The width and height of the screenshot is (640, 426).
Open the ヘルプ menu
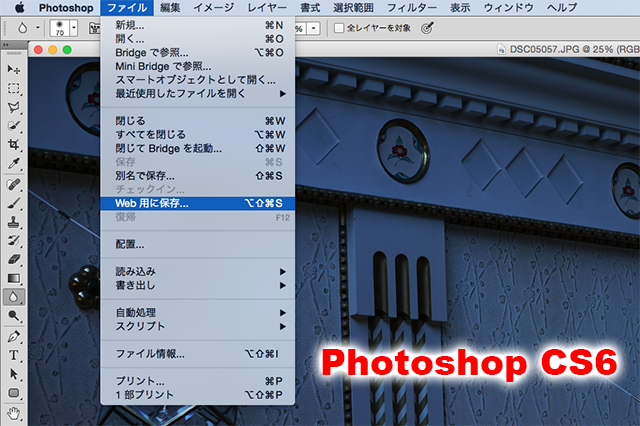pyautogui.click(x=562, y=7)
